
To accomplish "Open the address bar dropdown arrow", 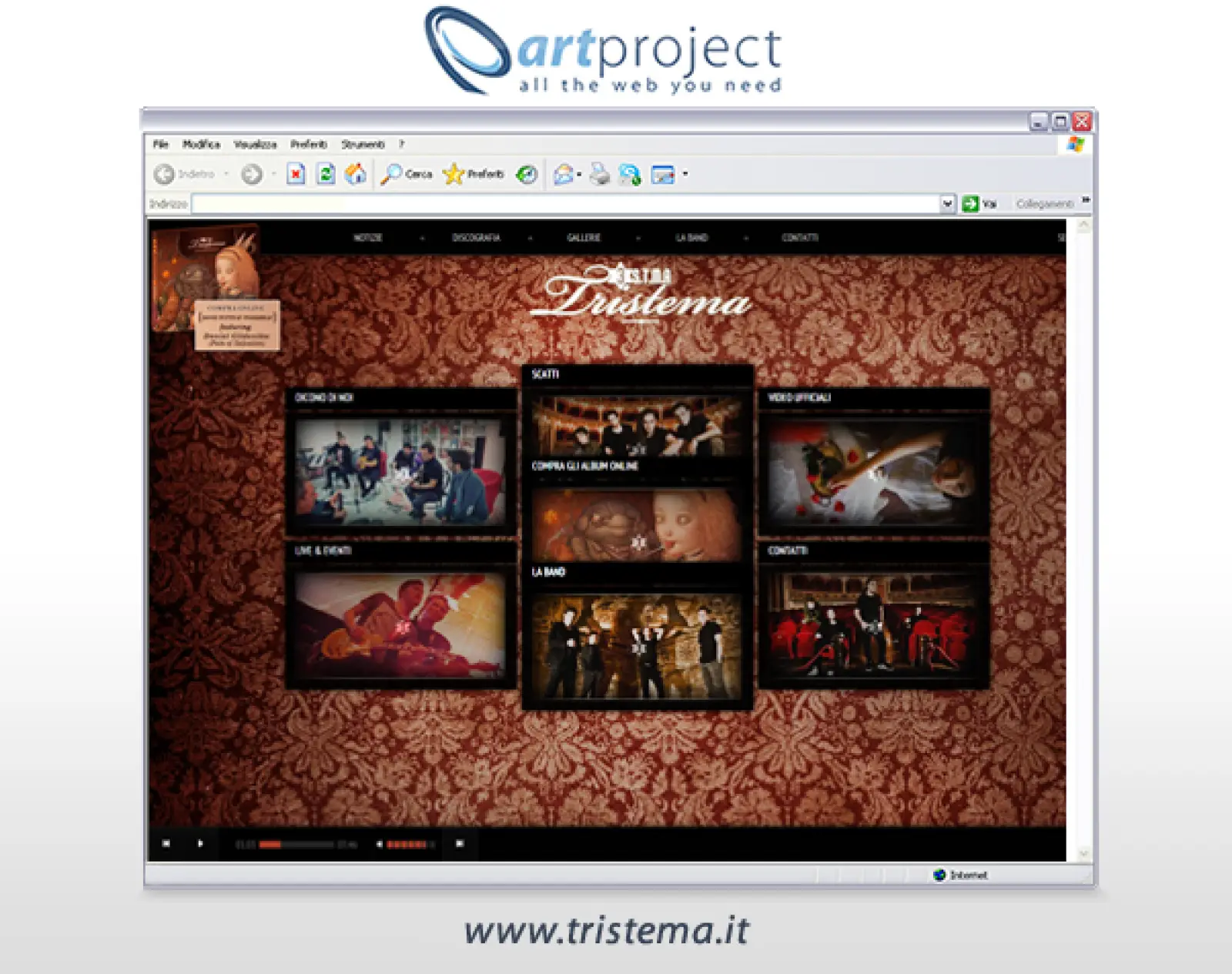I will point(948,203).
